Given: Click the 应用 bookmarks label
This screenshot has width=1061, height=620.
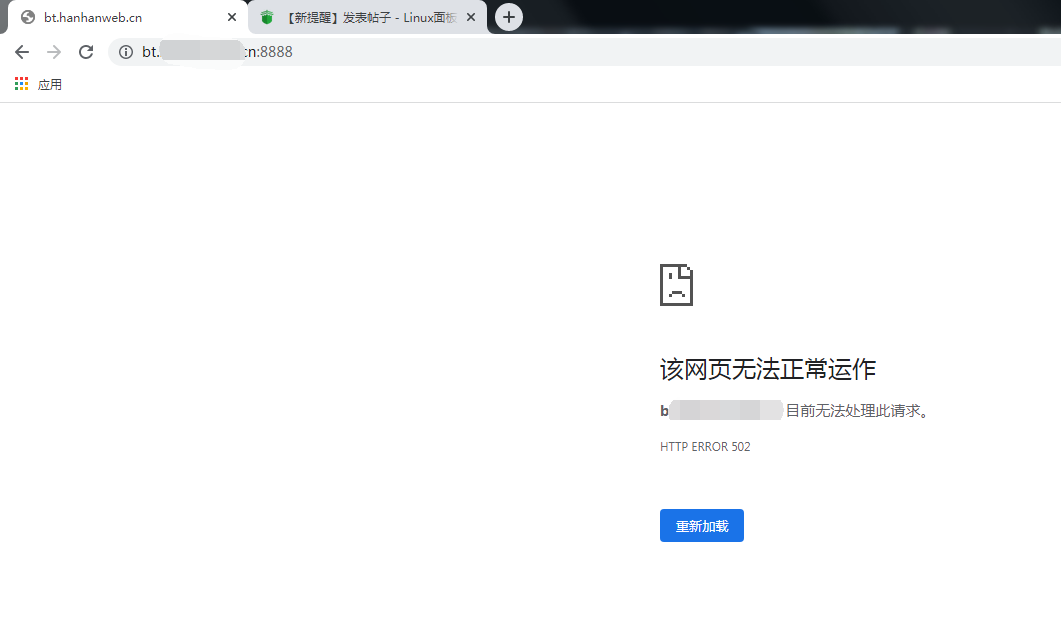Looking at the screenshot, I should pos(49,85).
